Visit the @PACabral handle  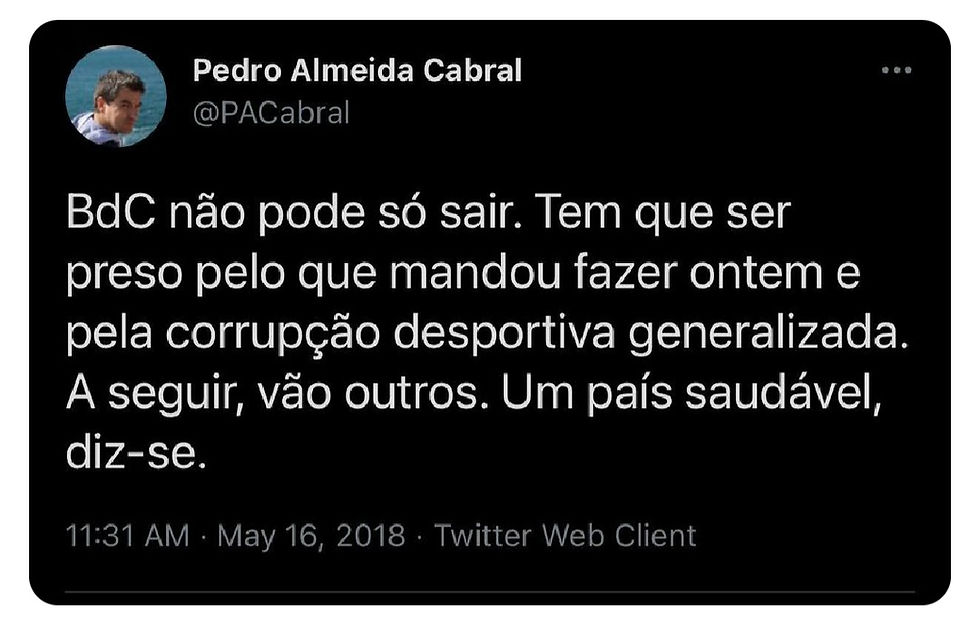pos(271,113)
